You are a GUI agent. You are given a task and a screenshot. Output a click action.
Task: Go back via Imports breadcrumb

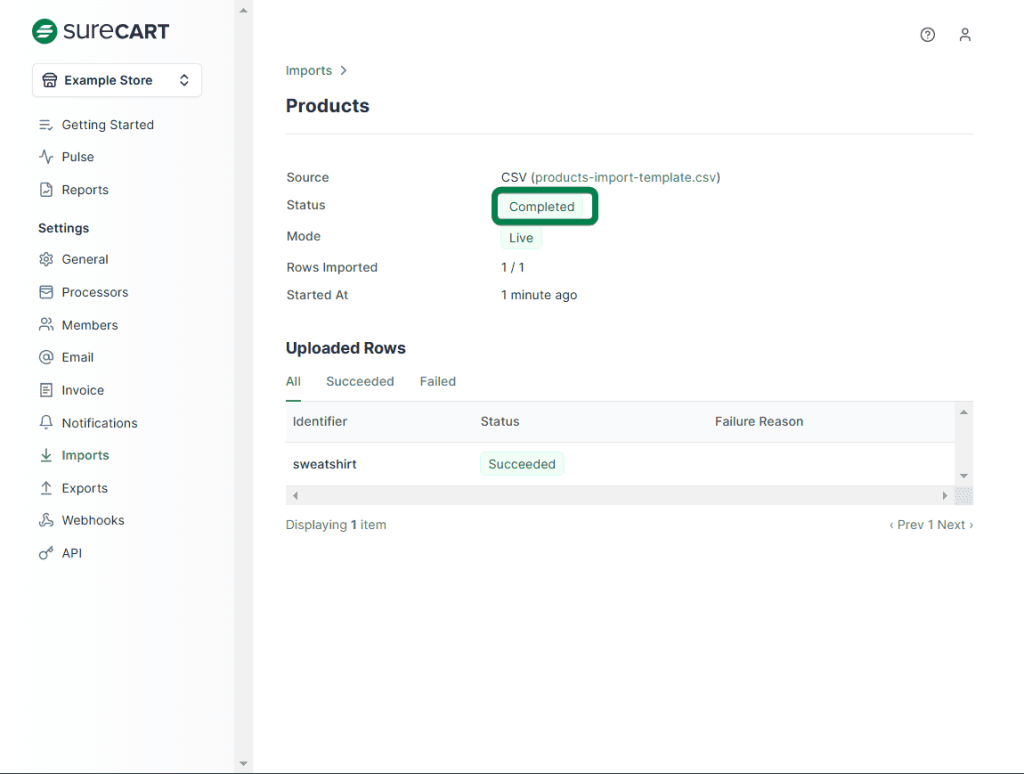[x=308, y=71]
